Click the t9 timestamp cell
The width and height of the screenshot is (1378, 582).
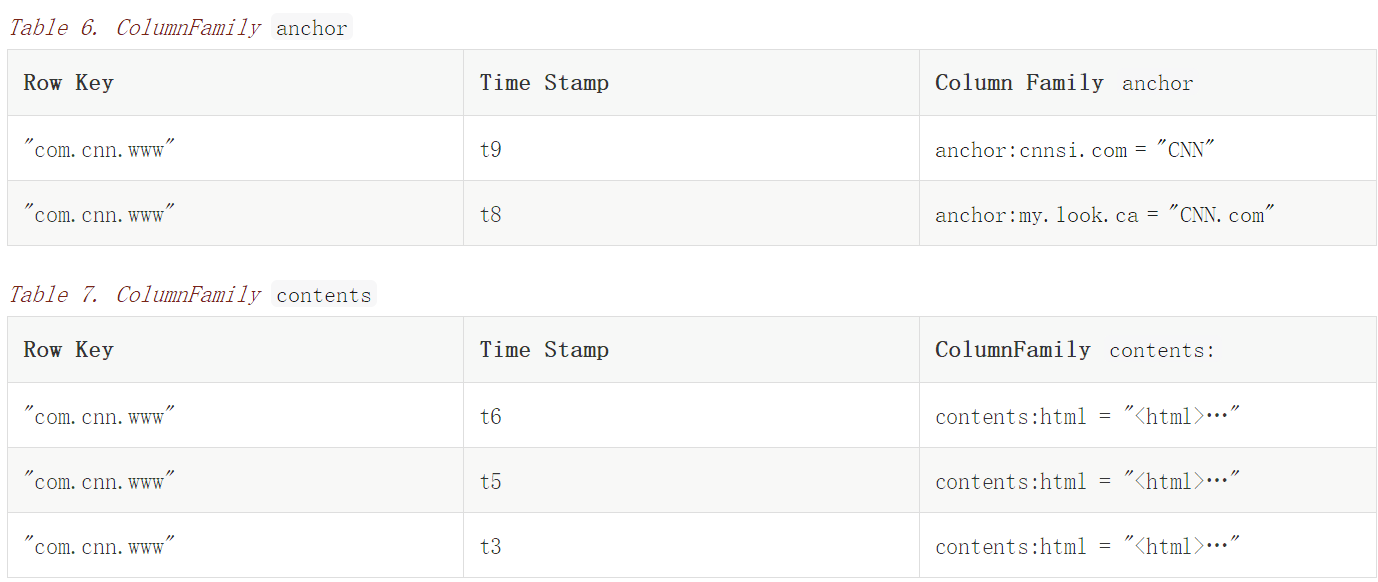tap(491, 150)
